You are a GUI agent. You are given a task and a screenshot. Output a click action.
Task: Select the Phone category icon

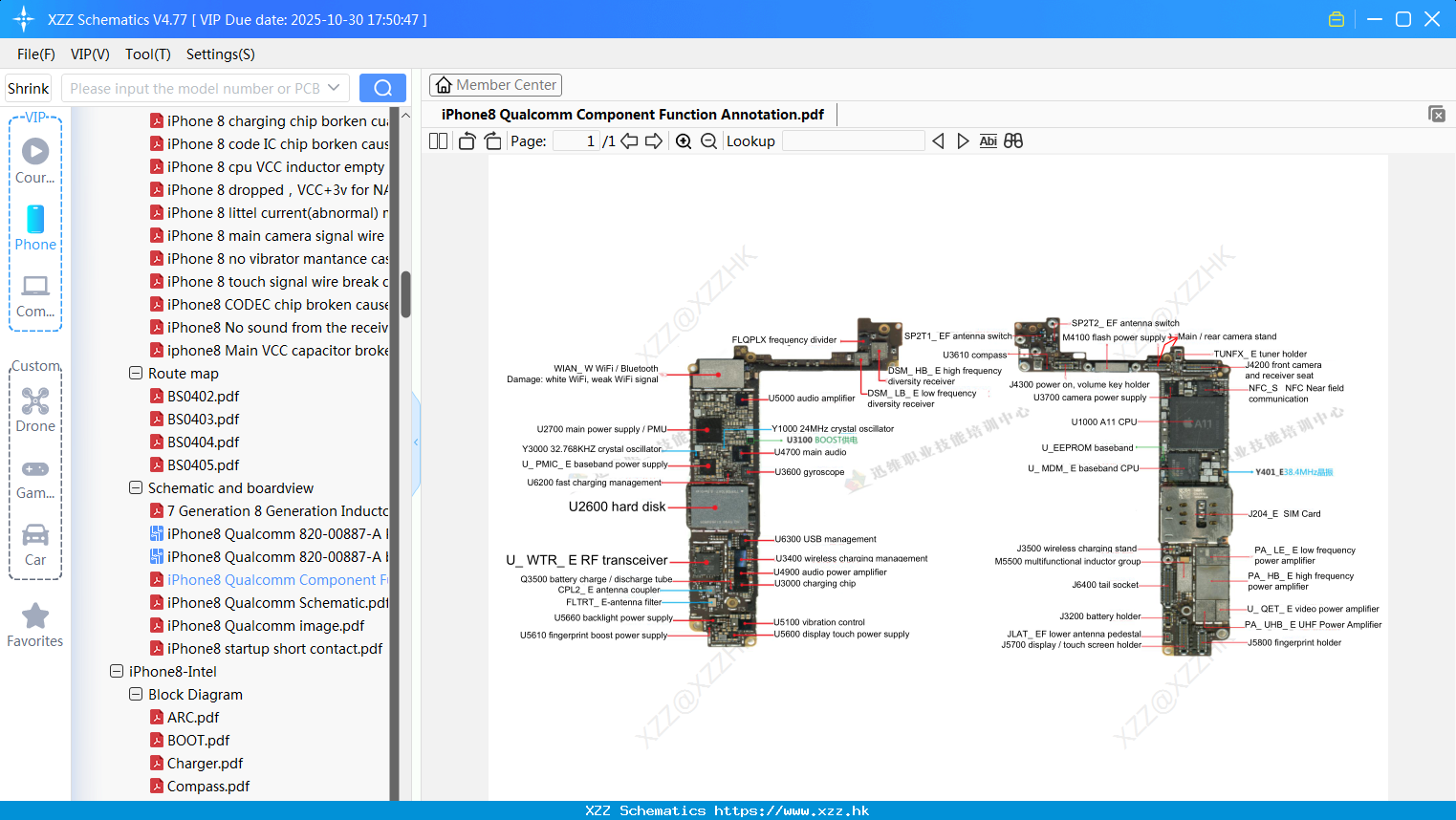[35, 228]
